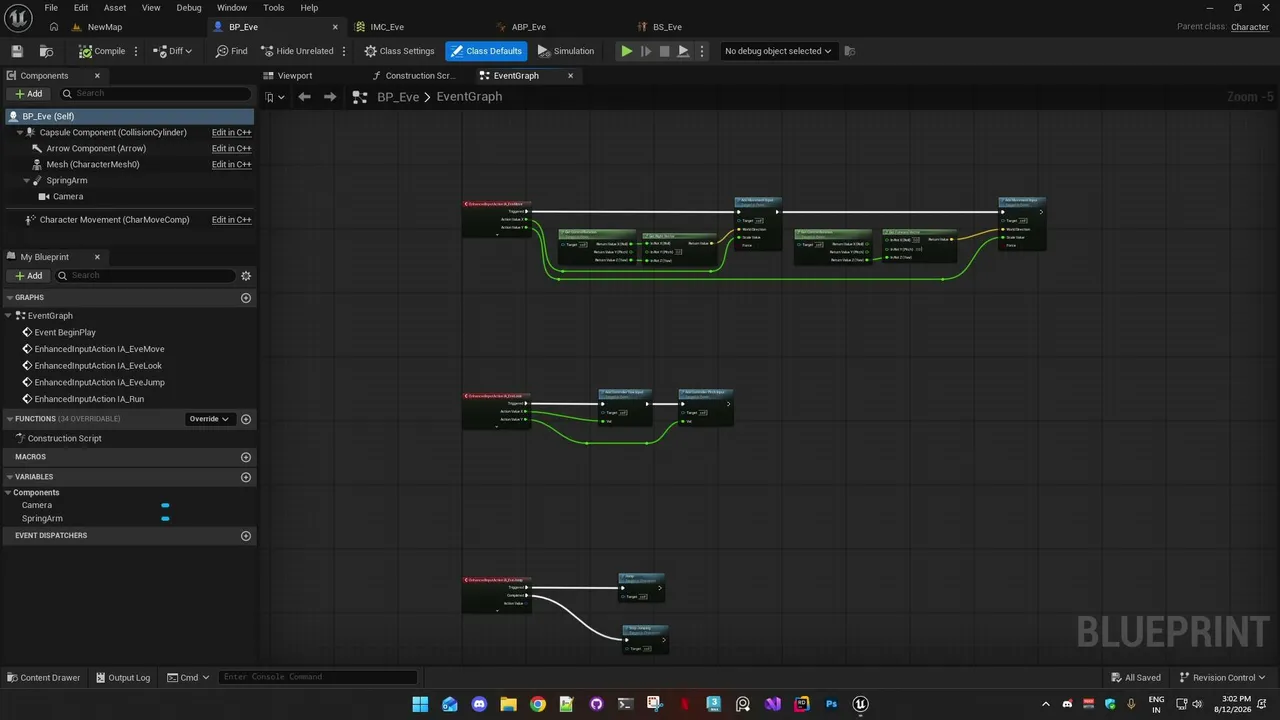
Task: Open Photoshop from the taskbar
Action: pyautogui.click(x=831, y=704)
